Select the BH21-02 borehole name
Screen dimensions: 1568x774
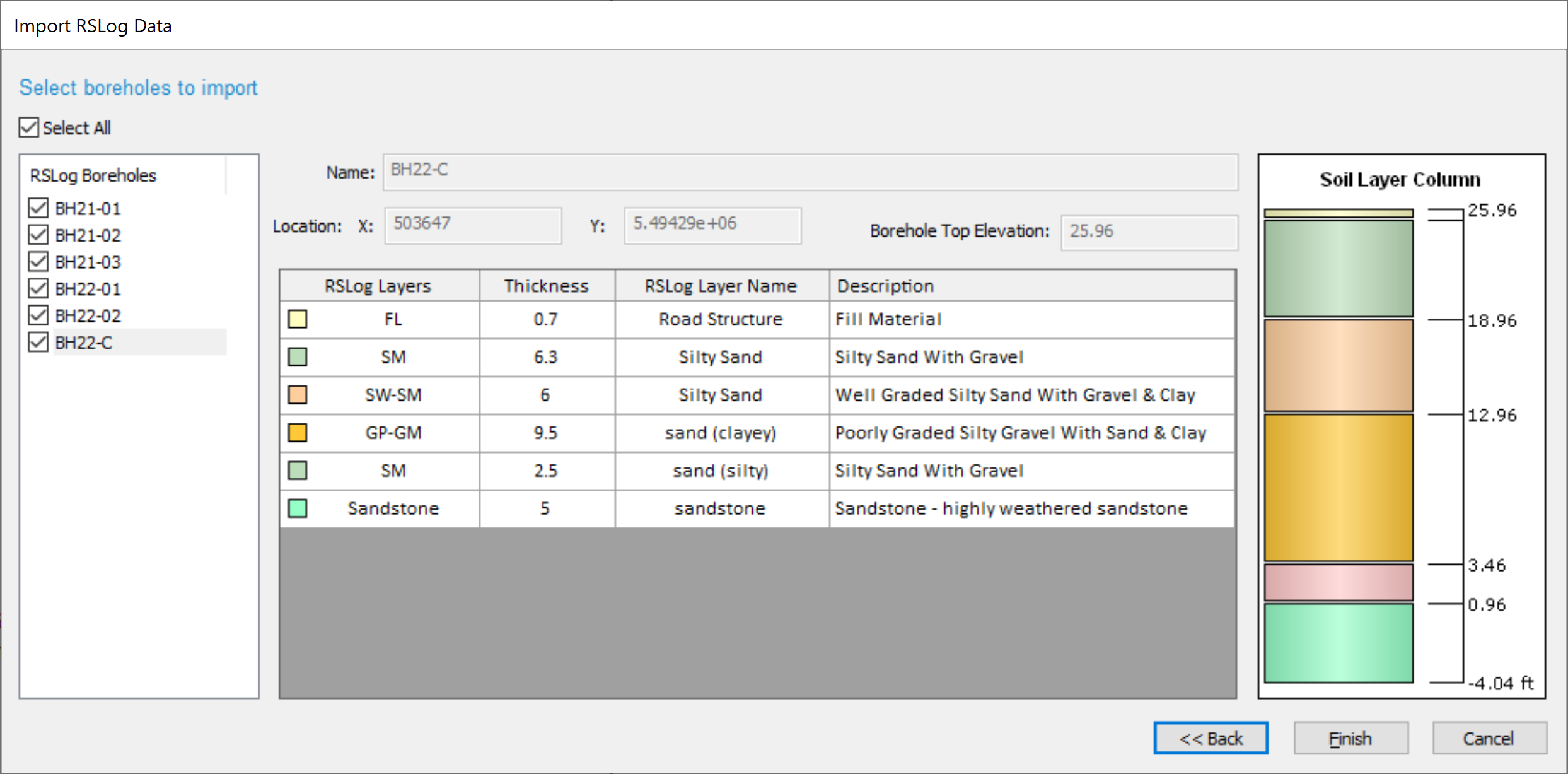88,235
